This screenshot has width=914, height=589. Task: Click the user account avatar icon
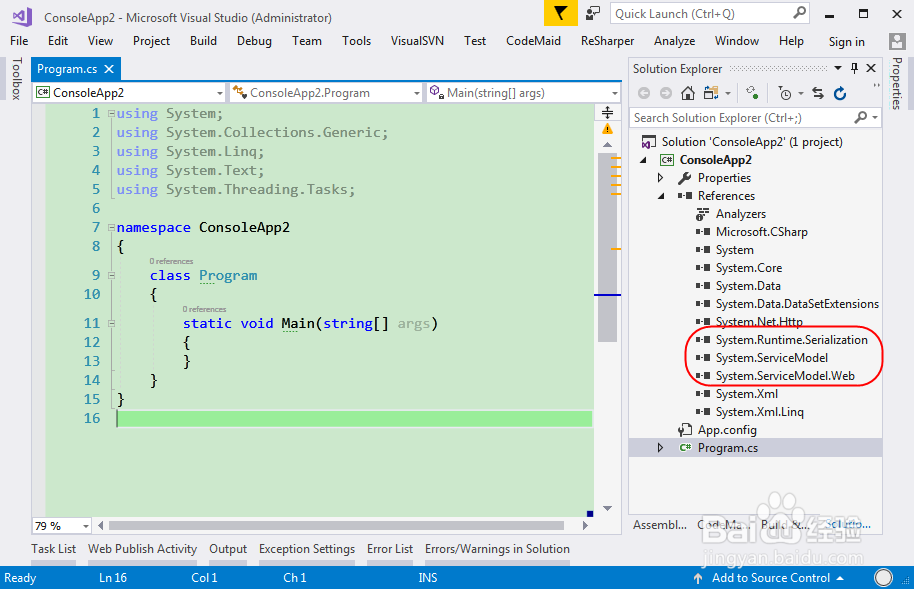click(x=897, y=41)
